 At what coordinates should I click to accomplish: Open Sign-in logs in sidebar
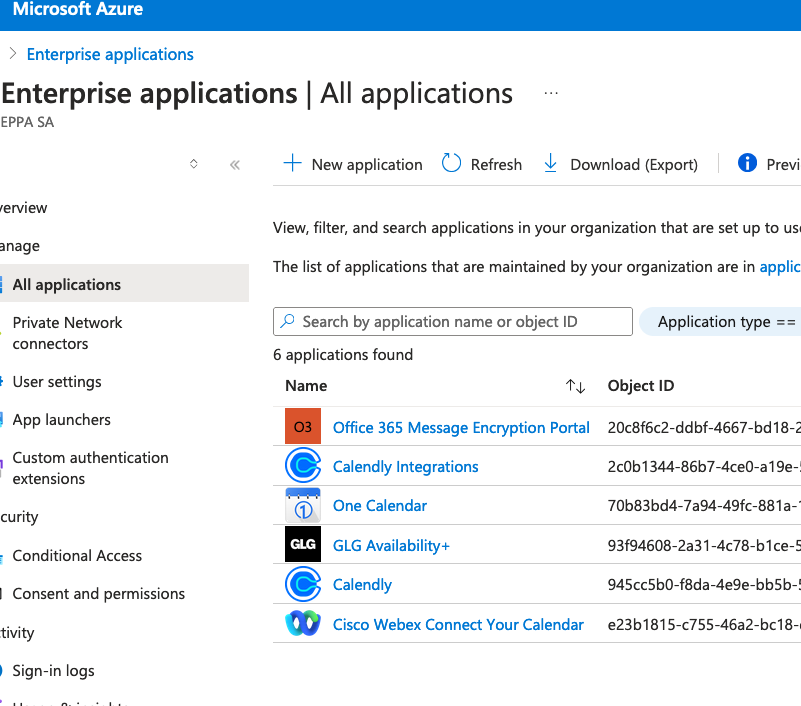54,671
